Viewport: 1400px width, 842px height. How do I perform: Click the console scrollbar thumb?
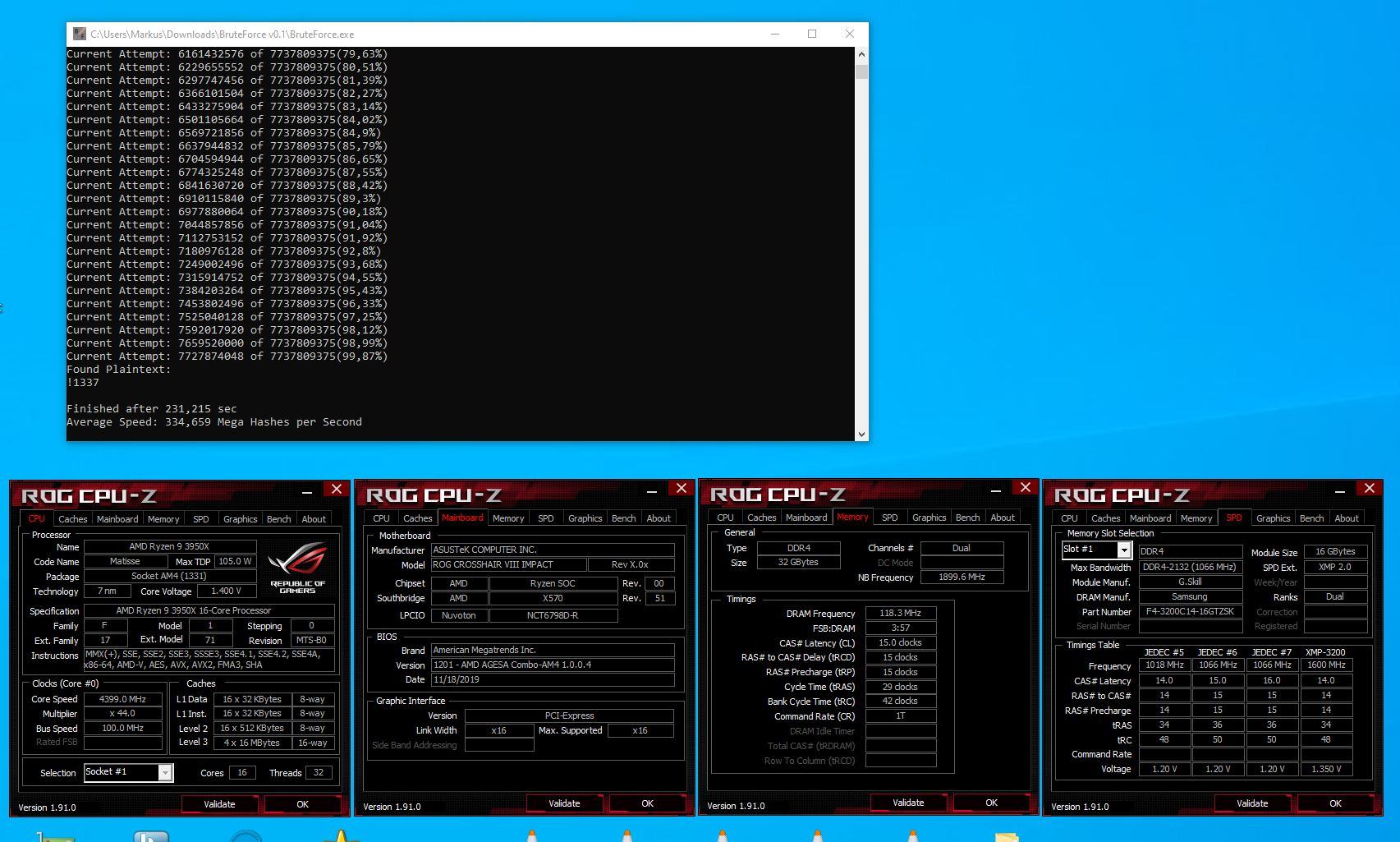861,71
